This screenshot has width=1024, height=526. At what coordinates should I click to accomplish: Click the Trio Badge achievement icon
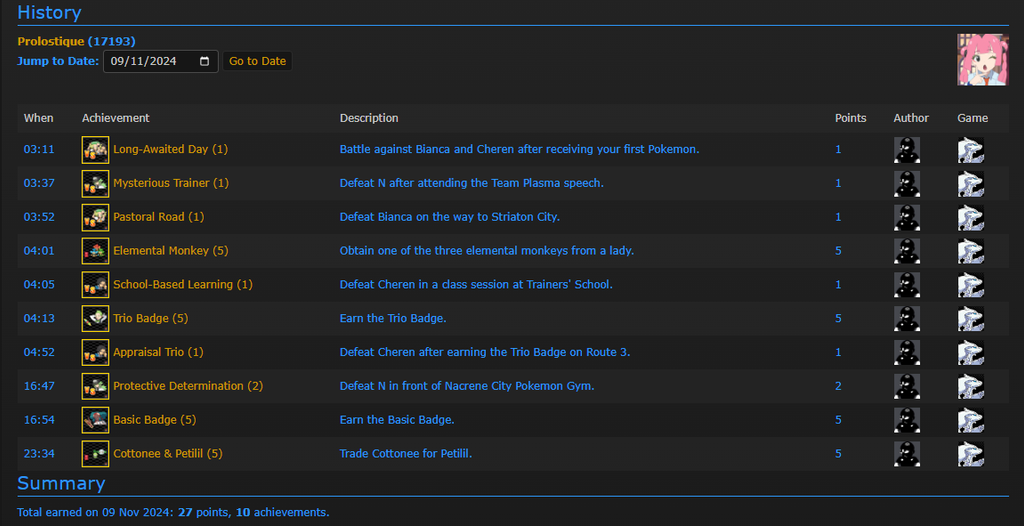(95, 318)
